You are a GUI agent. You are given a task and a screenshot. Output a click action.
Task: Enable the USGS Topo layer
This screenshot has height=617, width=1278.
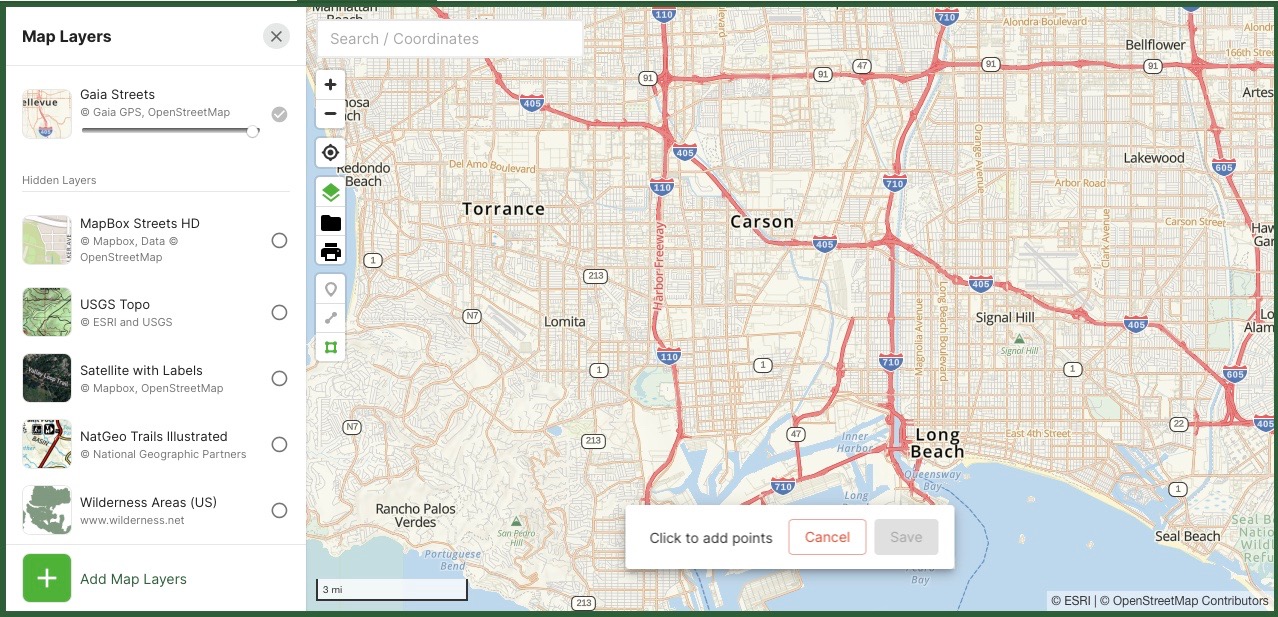(x=279, y=312)
